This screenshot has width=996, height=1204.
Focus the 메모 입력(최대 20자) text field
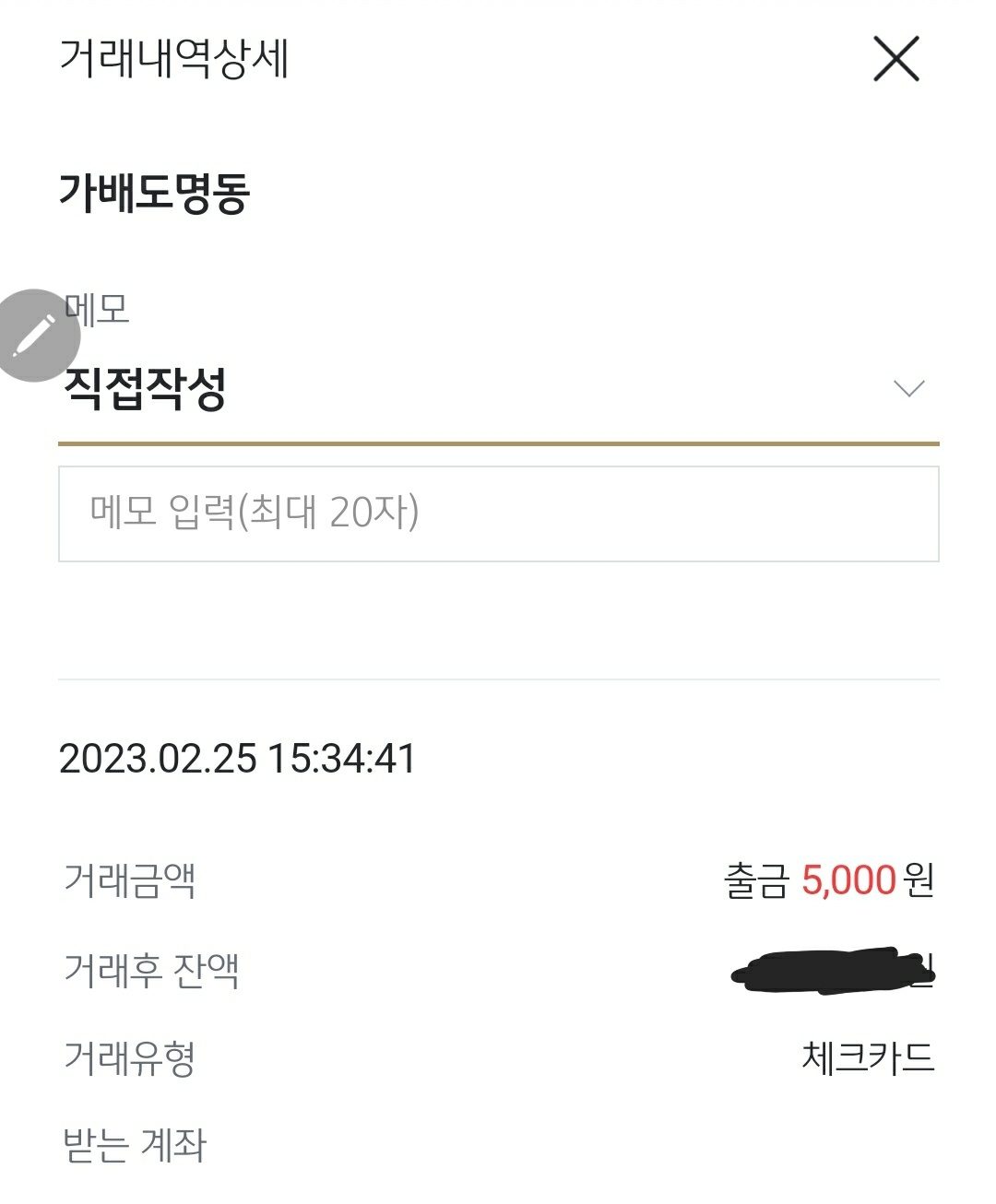(x=498, y=513)
